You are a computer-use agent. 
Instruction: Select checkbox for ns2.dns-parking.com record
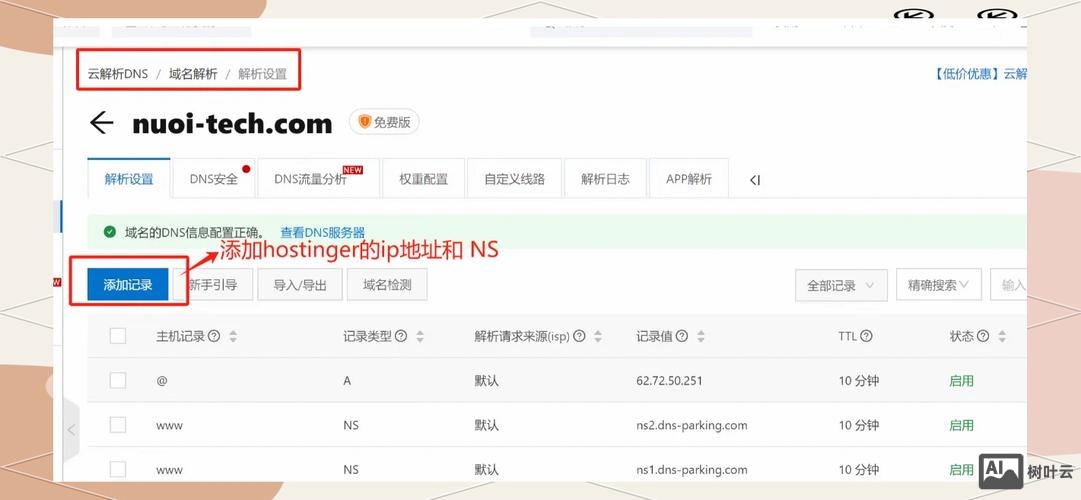tap(118, 425)
